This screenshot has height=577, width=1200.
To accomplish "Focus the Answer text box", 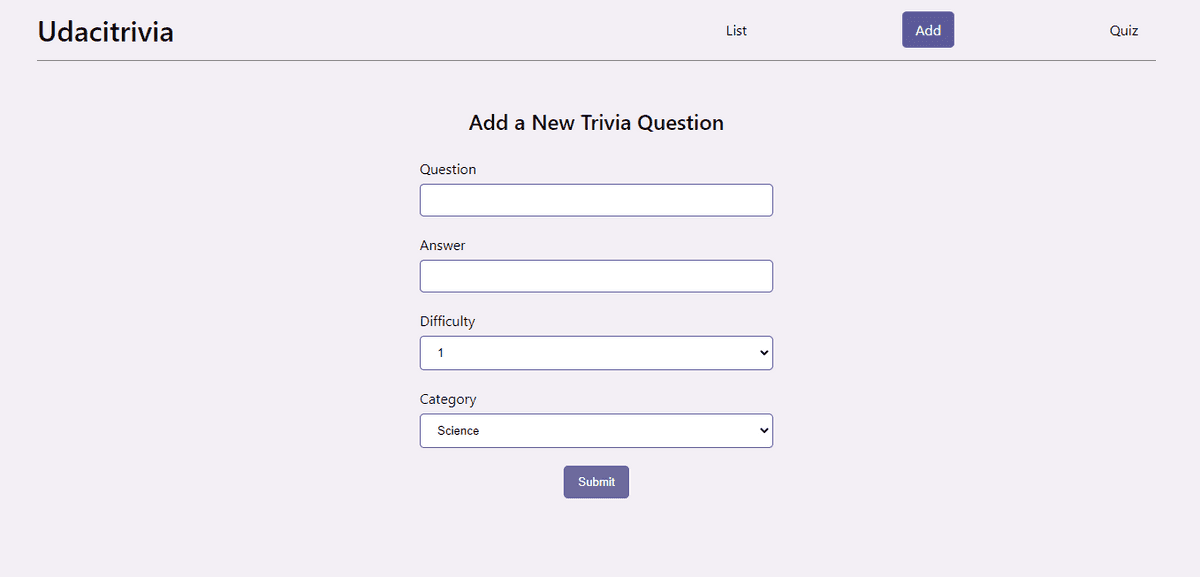I will pos(596,276).
